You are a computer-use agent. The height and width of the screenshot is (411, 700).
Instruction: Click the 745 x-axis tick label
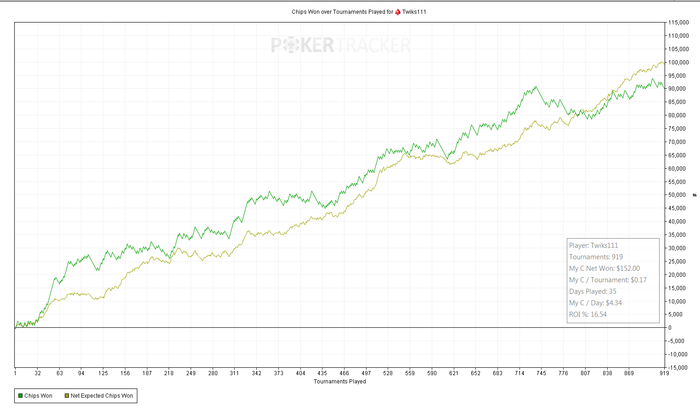(x=541, y=373)
